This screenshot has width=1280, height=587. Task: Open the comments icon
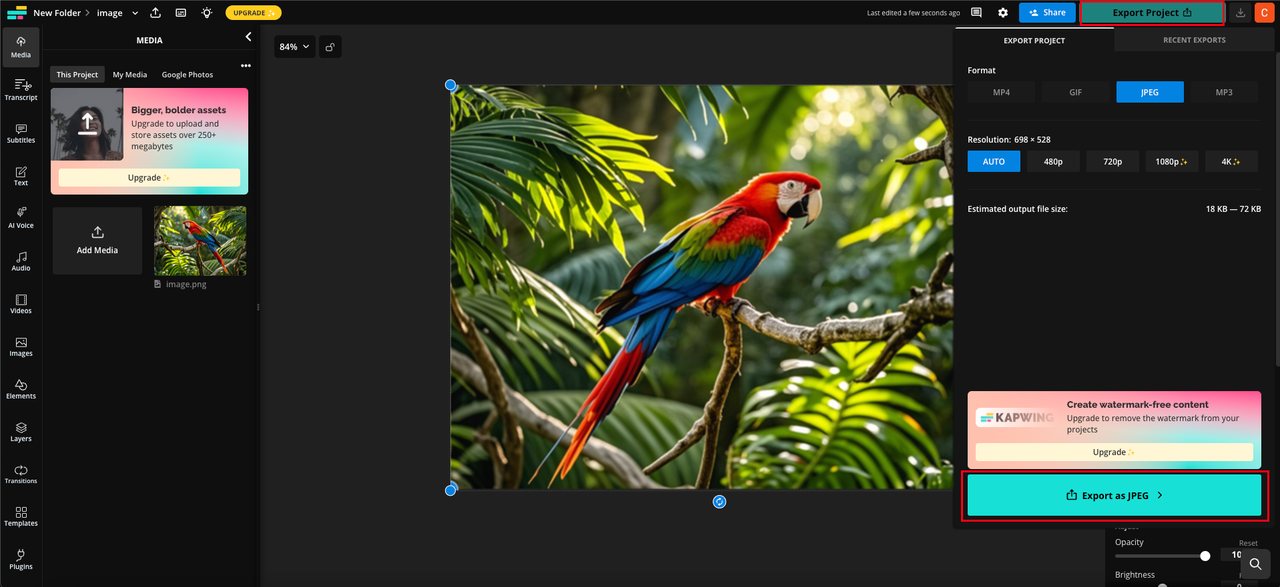click(x=977, y=13)
